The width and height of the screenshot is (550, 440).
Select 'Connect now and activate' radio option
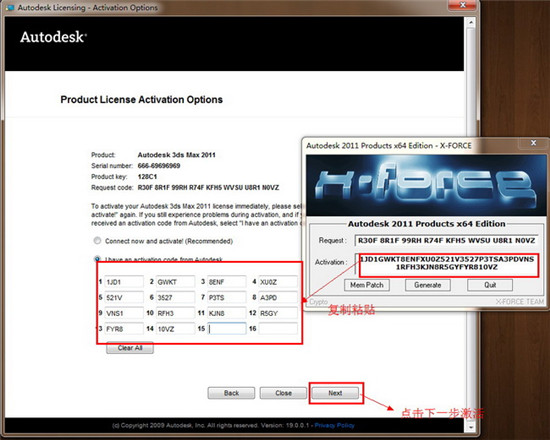pos(97,241)
